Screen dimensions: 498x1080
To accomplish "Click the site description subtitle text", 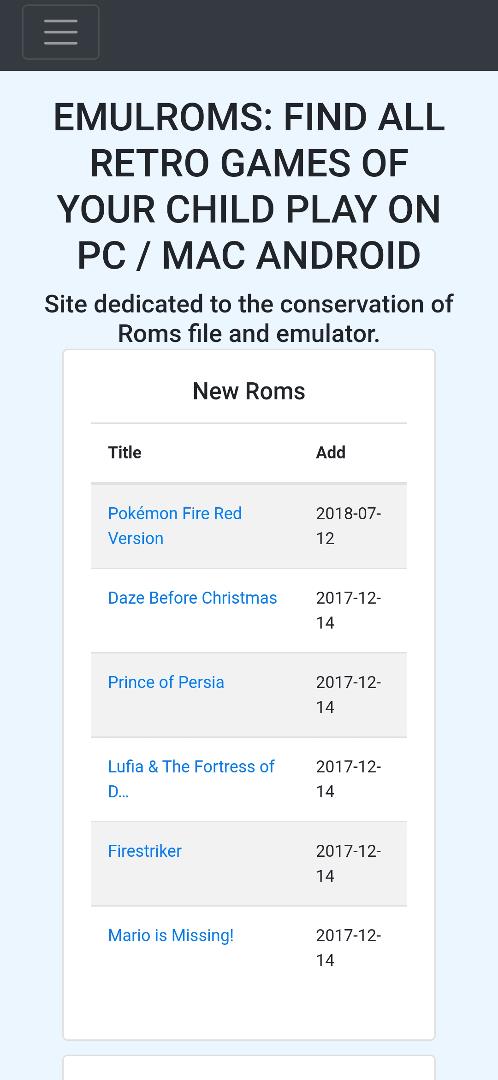I will (x=249, y=319).
